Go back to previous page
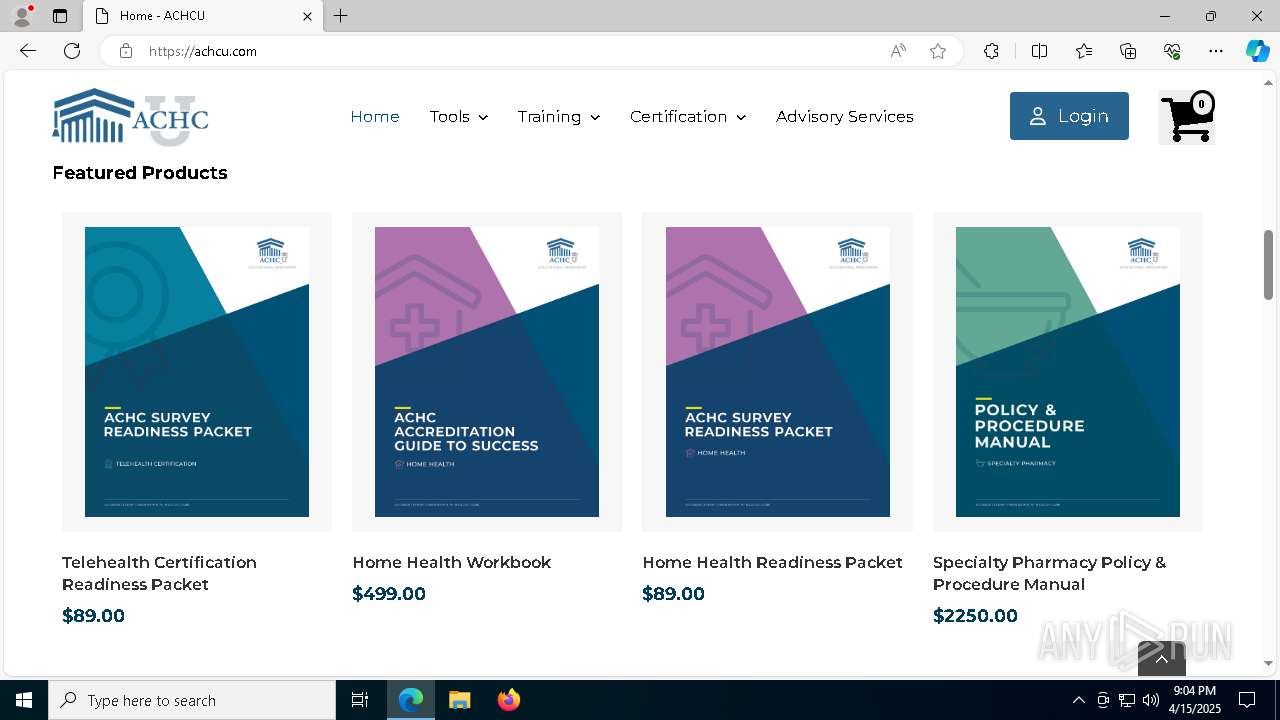1280x720 pixels. 28,51
